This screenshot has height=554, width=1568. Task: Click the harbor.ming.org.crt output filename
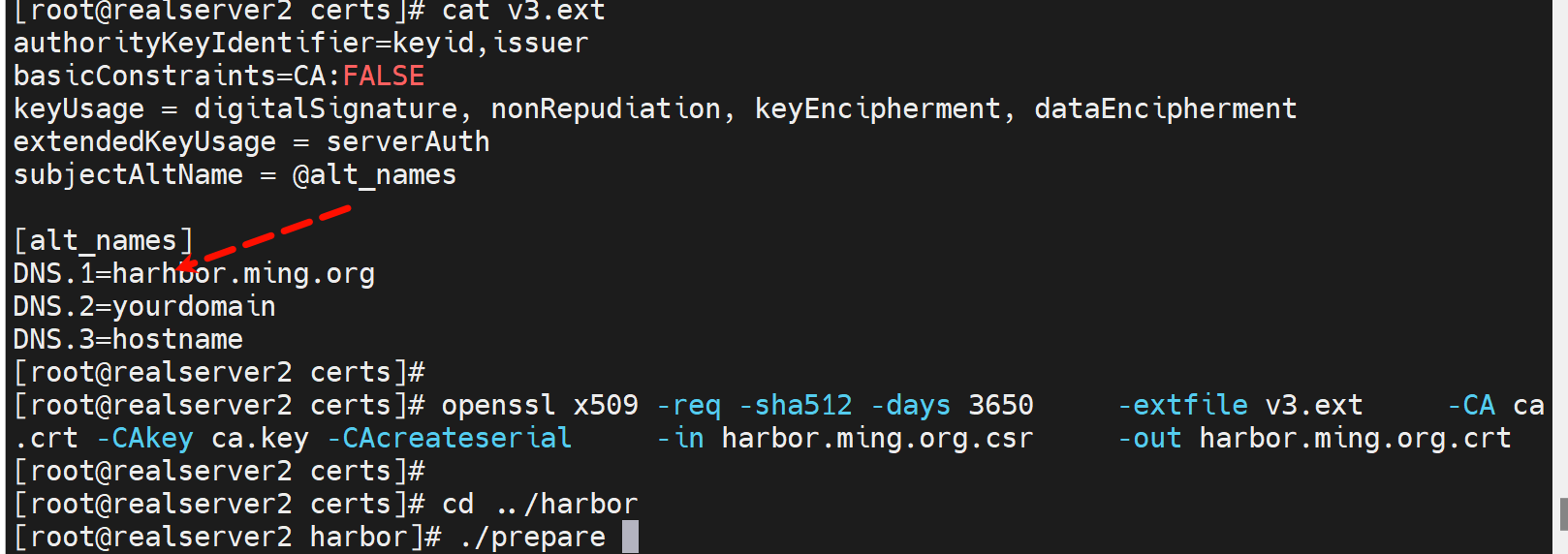tap(1355, 438)
